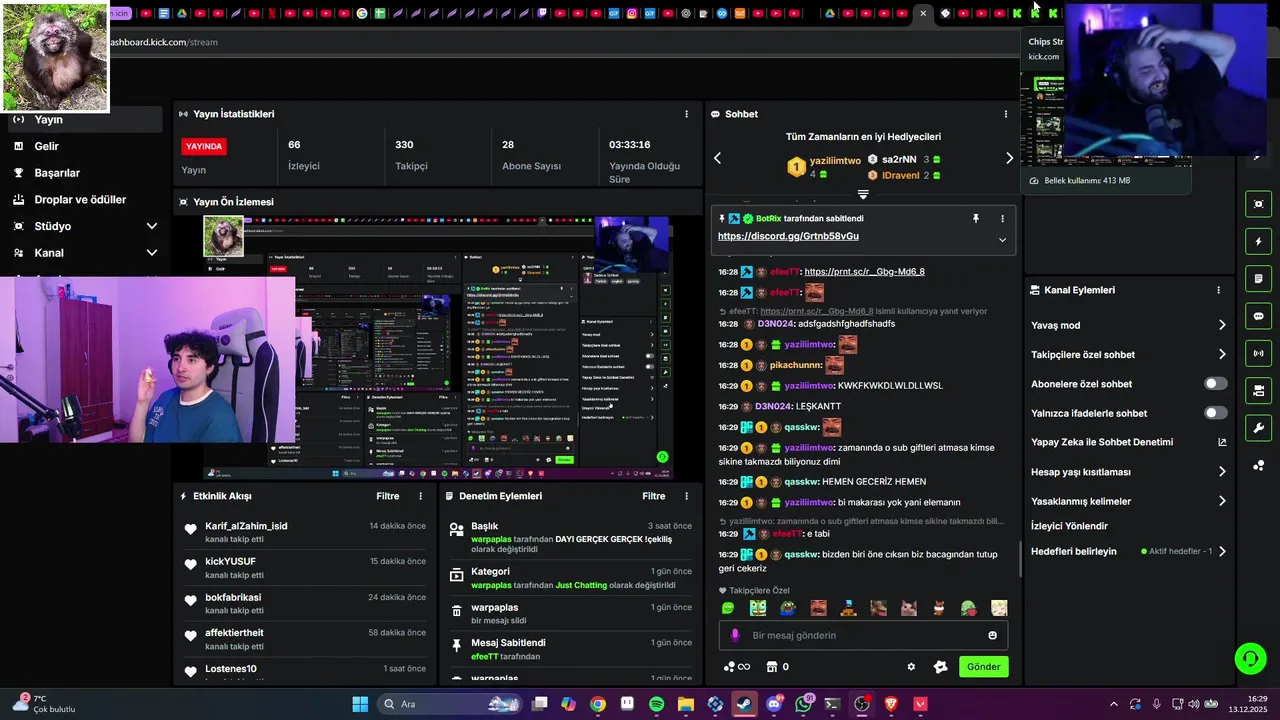
Task: Show hidden system tray icons chevron
Action: point(1114,704)
